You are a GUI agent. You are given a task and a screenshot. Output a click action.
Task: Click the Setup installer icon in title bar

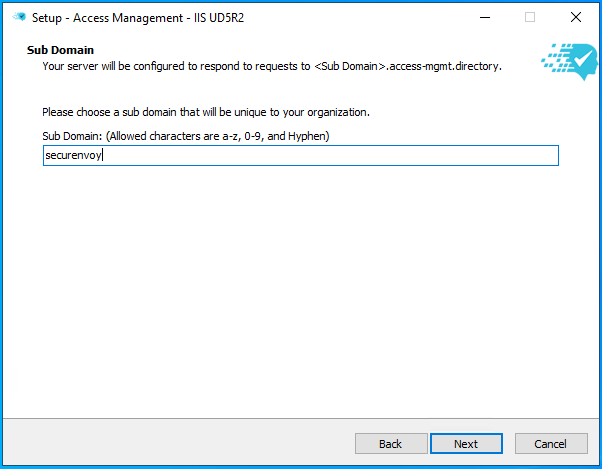[x=18, y=17]
